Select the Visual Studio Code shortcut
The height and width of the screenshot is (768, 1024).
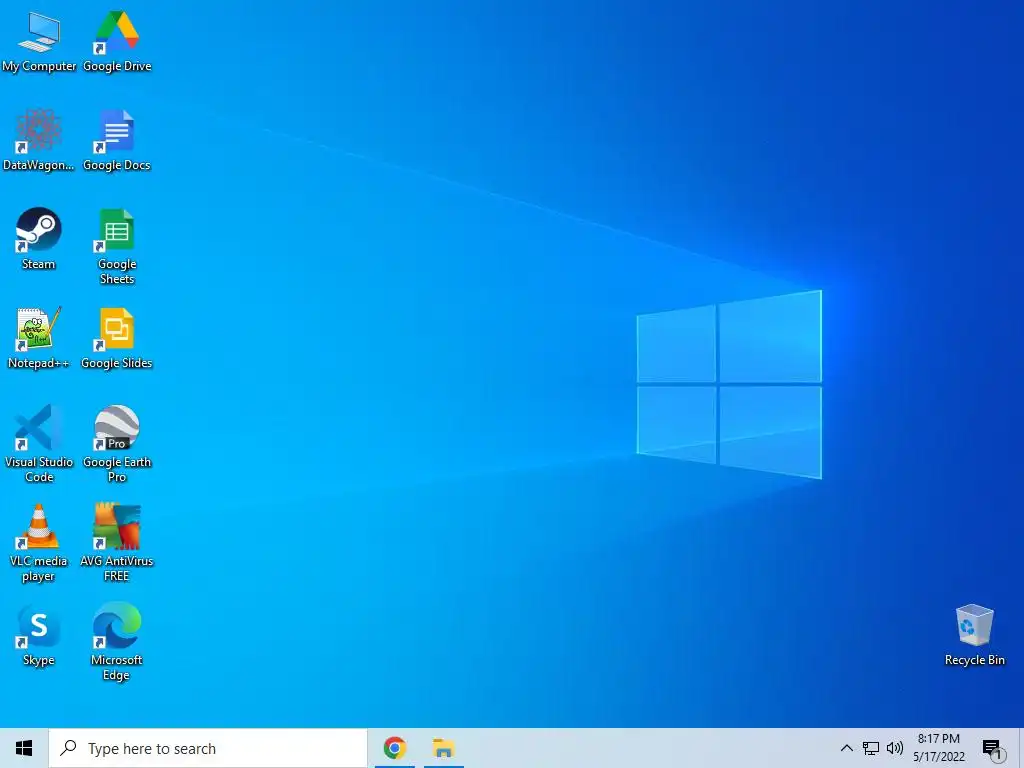coord(39,444)
